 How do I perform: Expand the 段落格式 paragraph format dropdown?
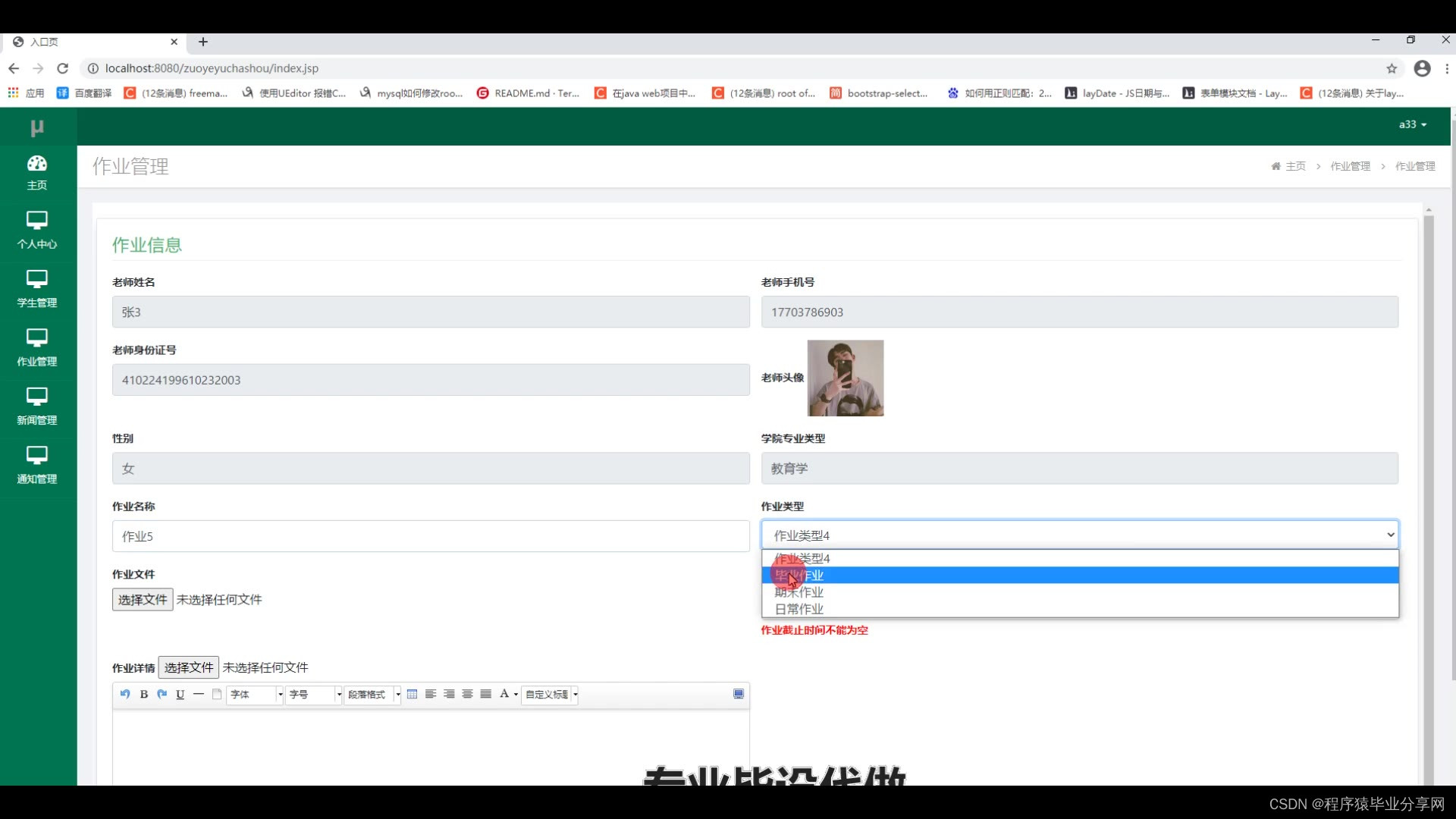(372, 694)
